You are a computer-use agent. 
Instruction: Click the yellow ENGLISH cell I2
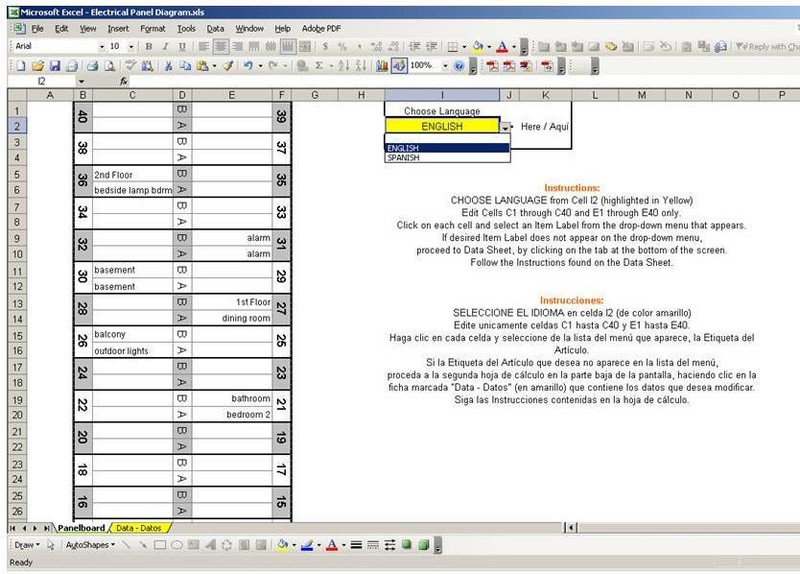(442, 127)
